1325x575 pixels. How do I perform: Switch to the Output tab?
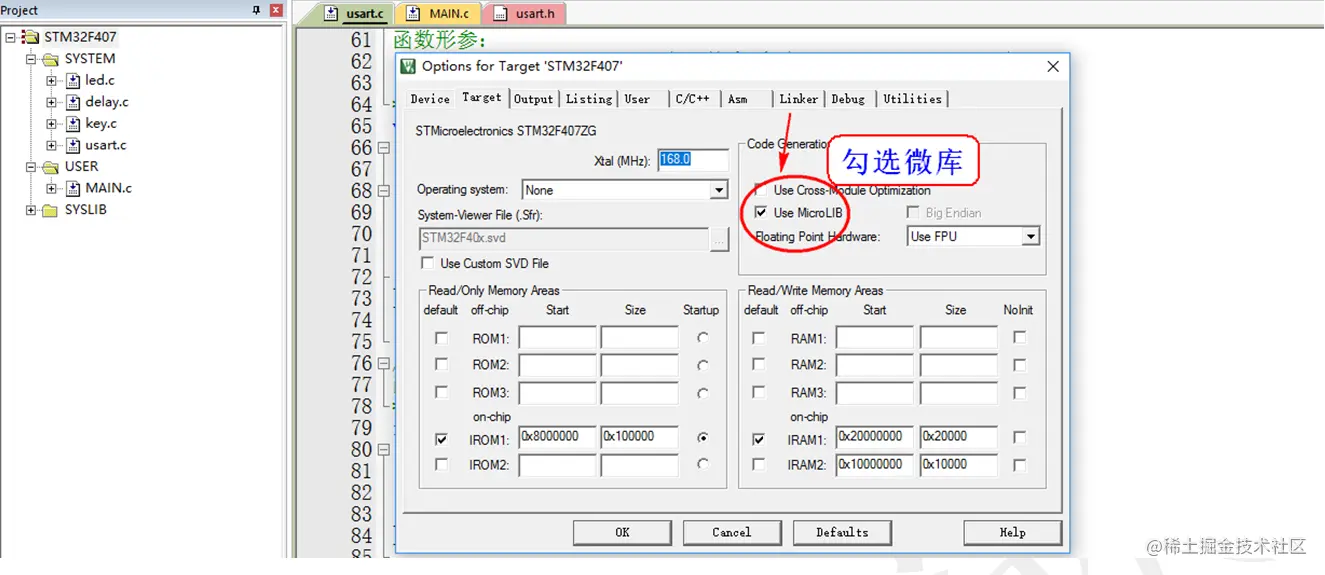(x=534, y=99)
